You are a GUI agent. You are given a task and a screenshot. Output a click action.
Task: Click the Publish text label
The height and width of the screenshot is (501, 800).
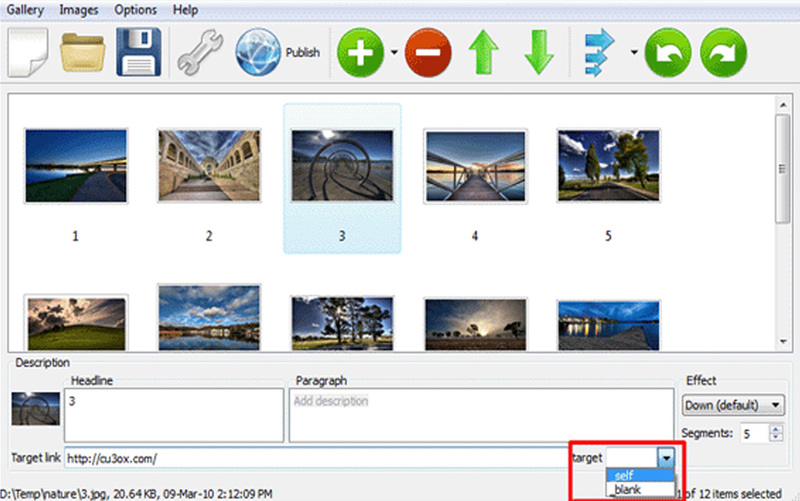(303, 52)
